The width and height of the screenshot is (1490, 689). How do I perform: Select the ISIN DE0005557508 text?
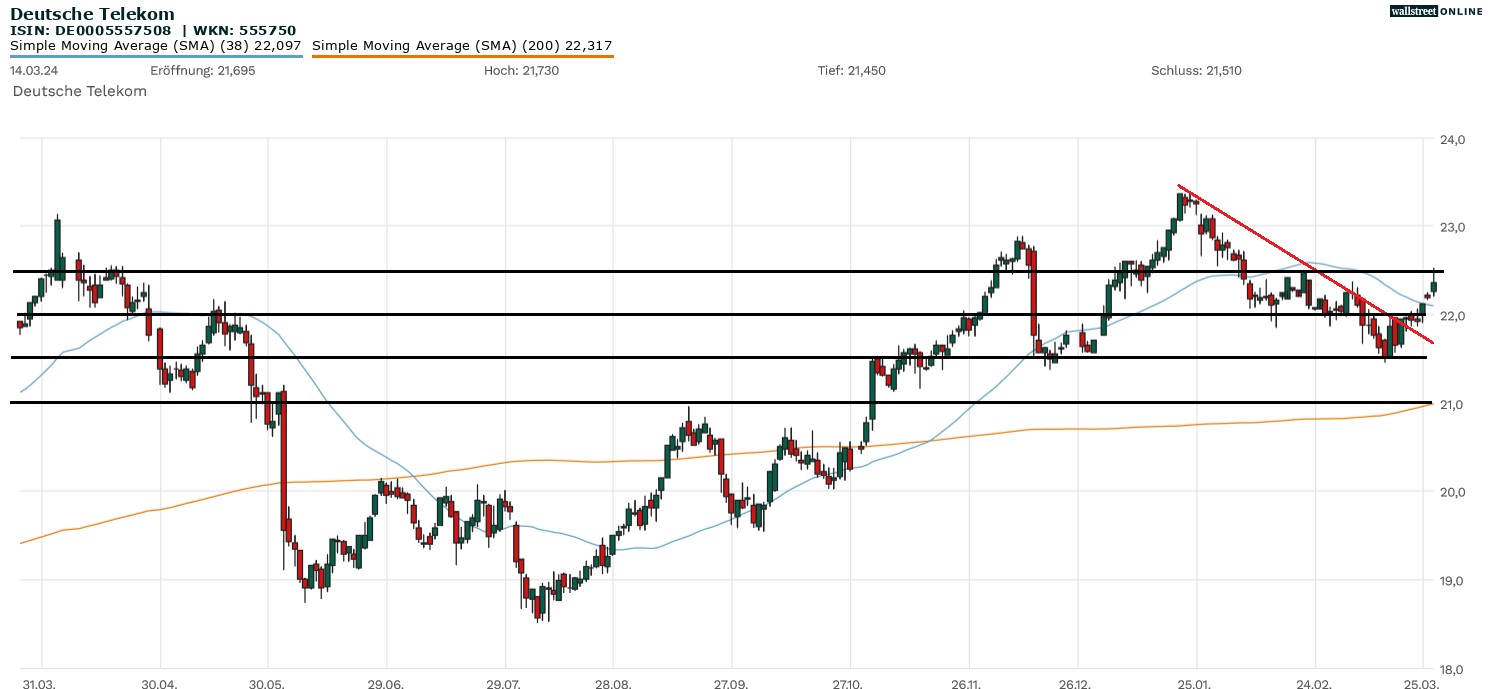coord(97,31)
